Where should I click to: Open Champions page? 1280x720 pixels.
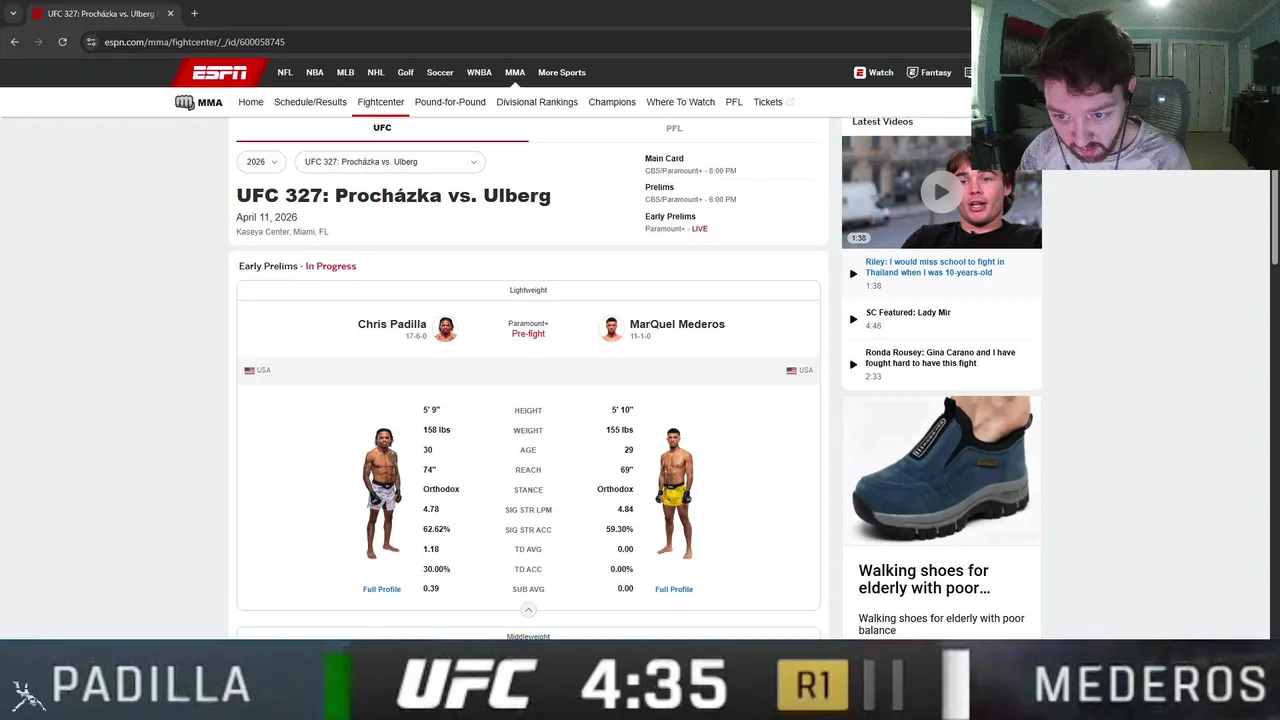point(612,102)
